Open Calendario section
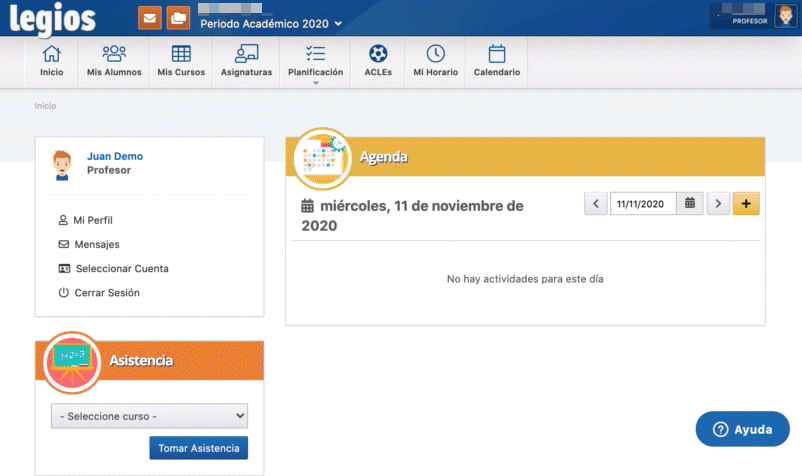Image resolution: width=802 pixels, height=476 pixels. click(497, 61)
